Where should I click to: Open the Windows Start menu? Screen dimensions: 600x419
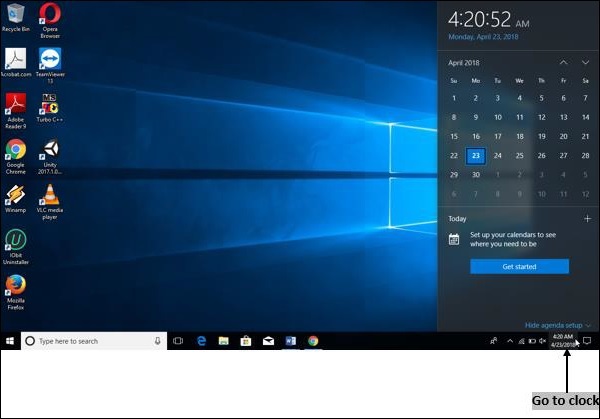click(10, 341)
